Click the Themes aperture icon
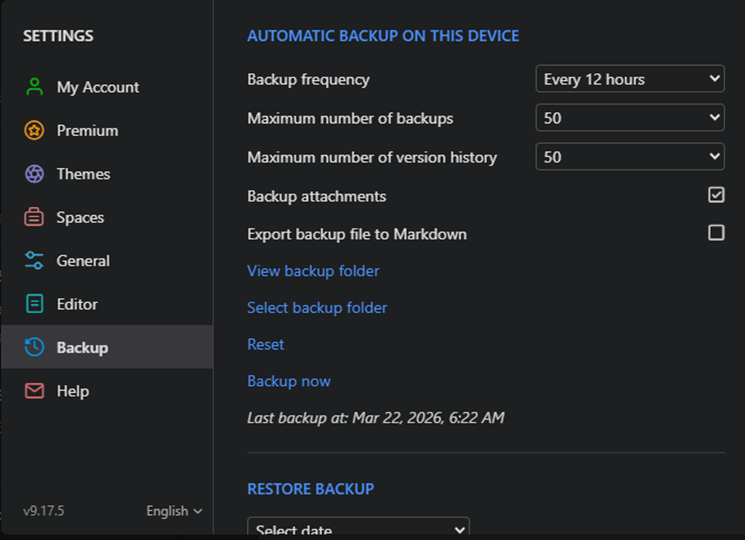 click(x=35, y=174)
